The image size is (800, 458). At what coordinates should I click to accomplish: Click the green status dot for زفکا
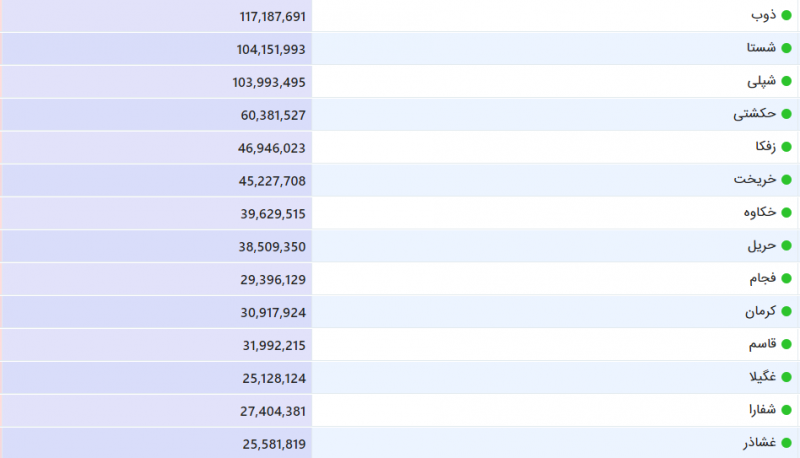[x=786, y=147]
